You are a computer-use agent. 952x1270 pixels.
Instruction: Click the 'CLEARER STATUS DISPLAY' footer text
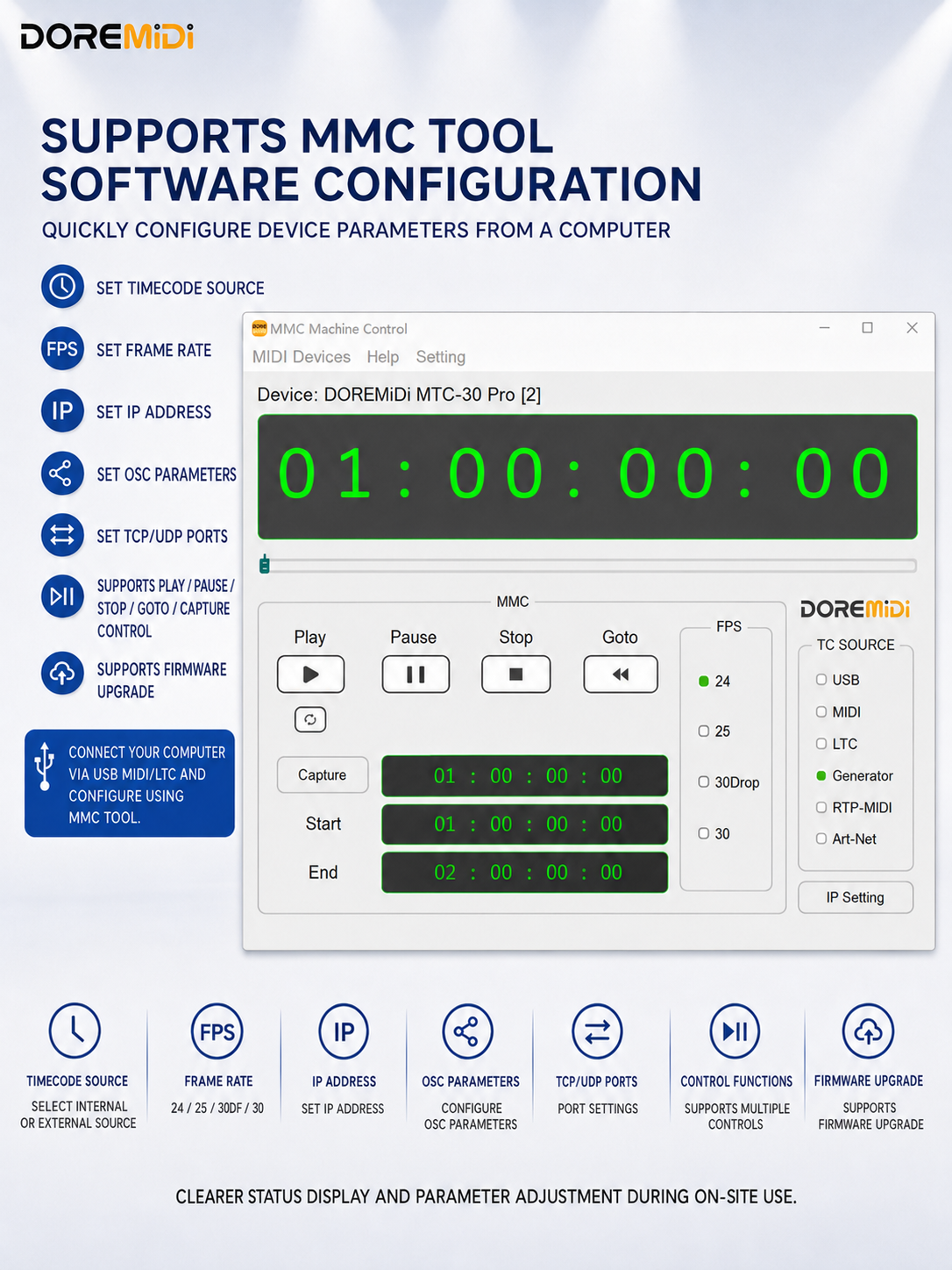pyautogui.click(x=487, y=1197)
